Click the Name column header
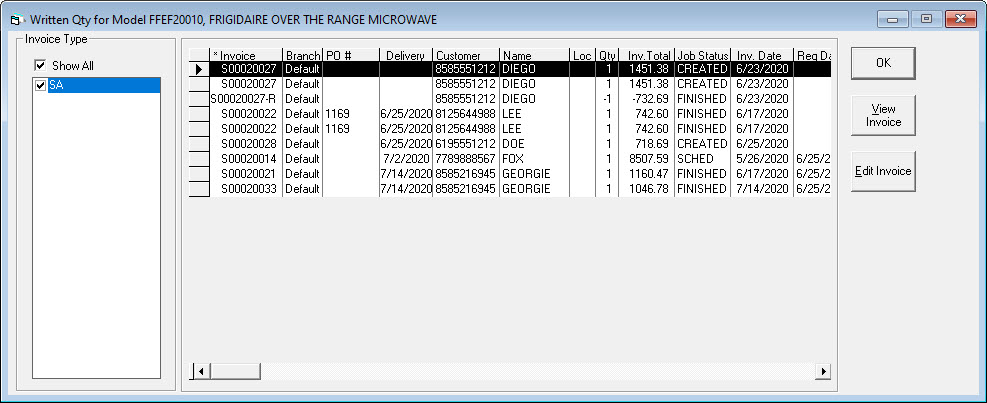This screenshot has height=403, width=987. coord(534,55)
